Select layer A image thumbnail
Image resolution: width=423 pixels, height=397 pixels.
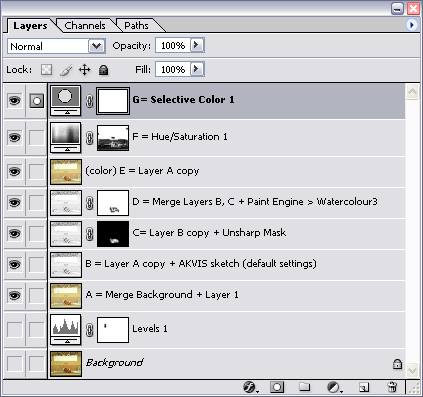(x=66, y=296)
